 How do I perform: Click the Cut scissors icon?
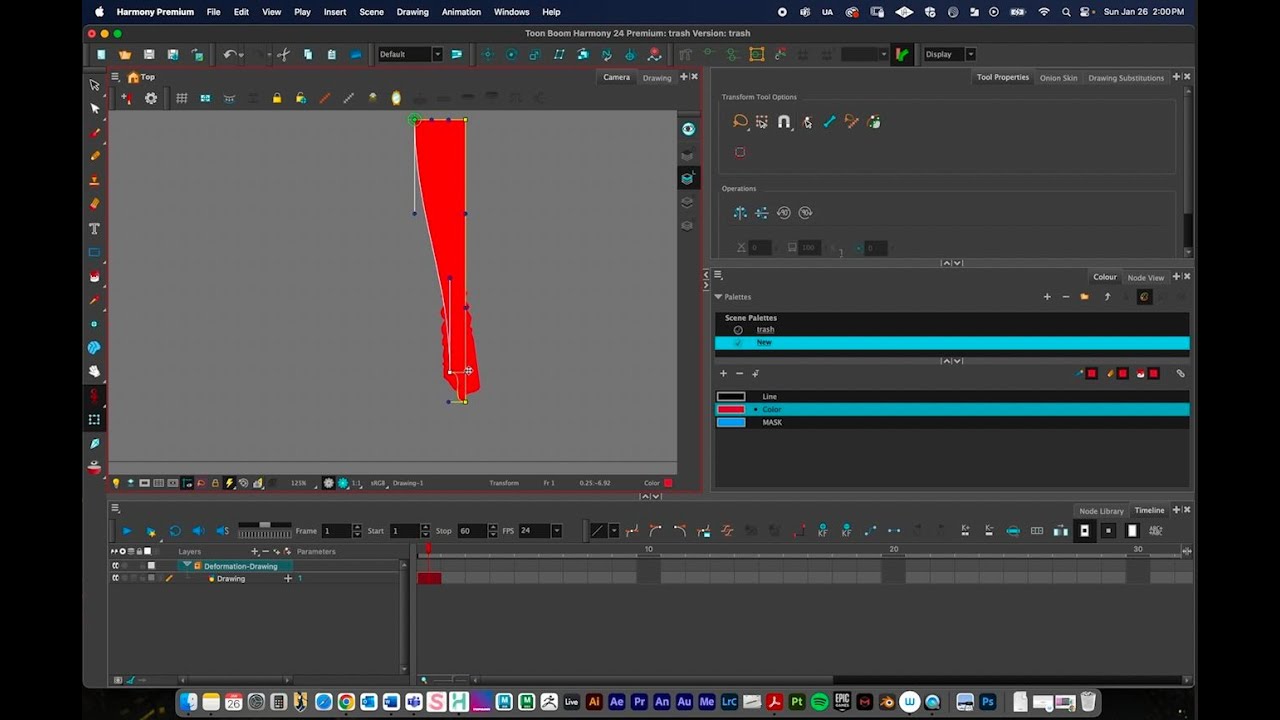283,54
